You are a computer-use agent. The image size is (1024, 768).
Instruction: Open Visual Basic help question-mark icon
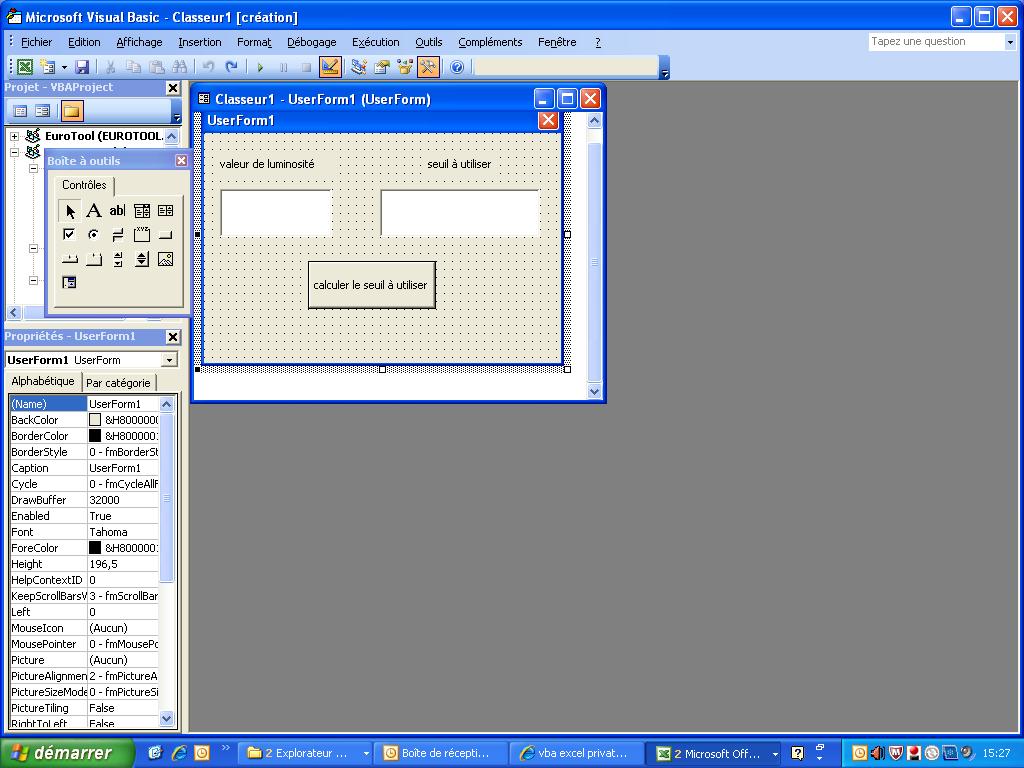point(457,67)
